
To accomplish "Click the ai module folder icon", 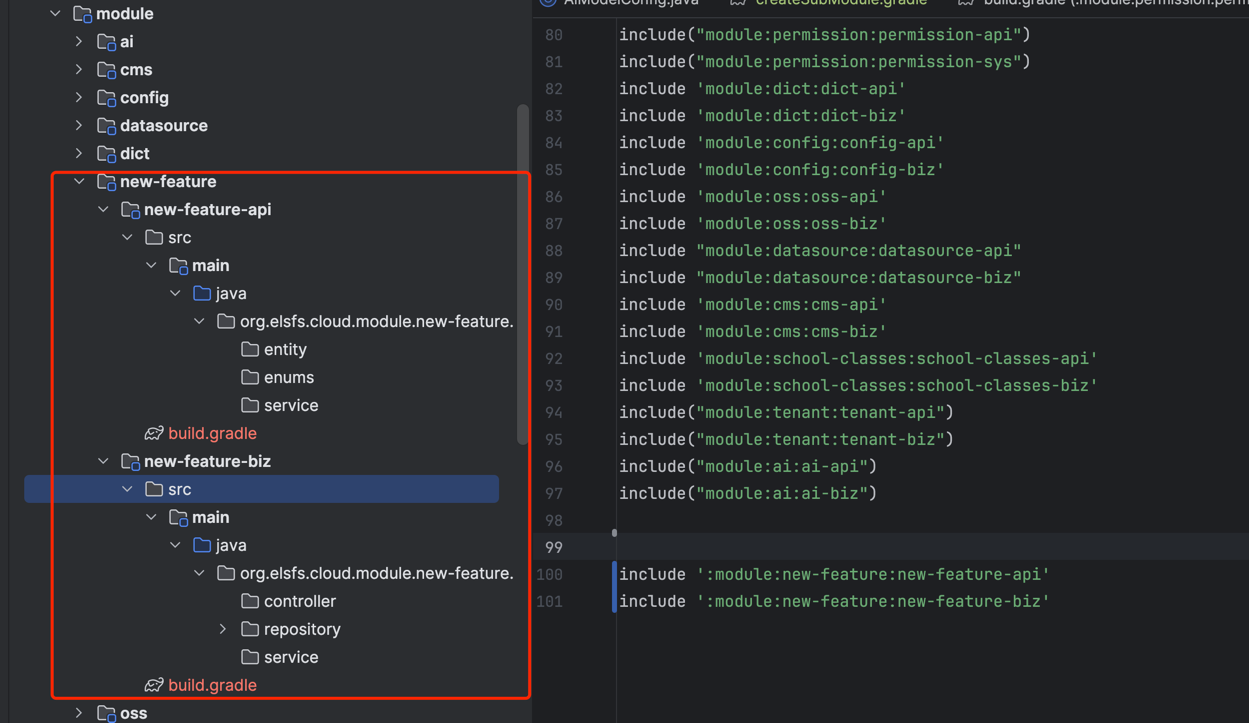I will tap(106, 42).
